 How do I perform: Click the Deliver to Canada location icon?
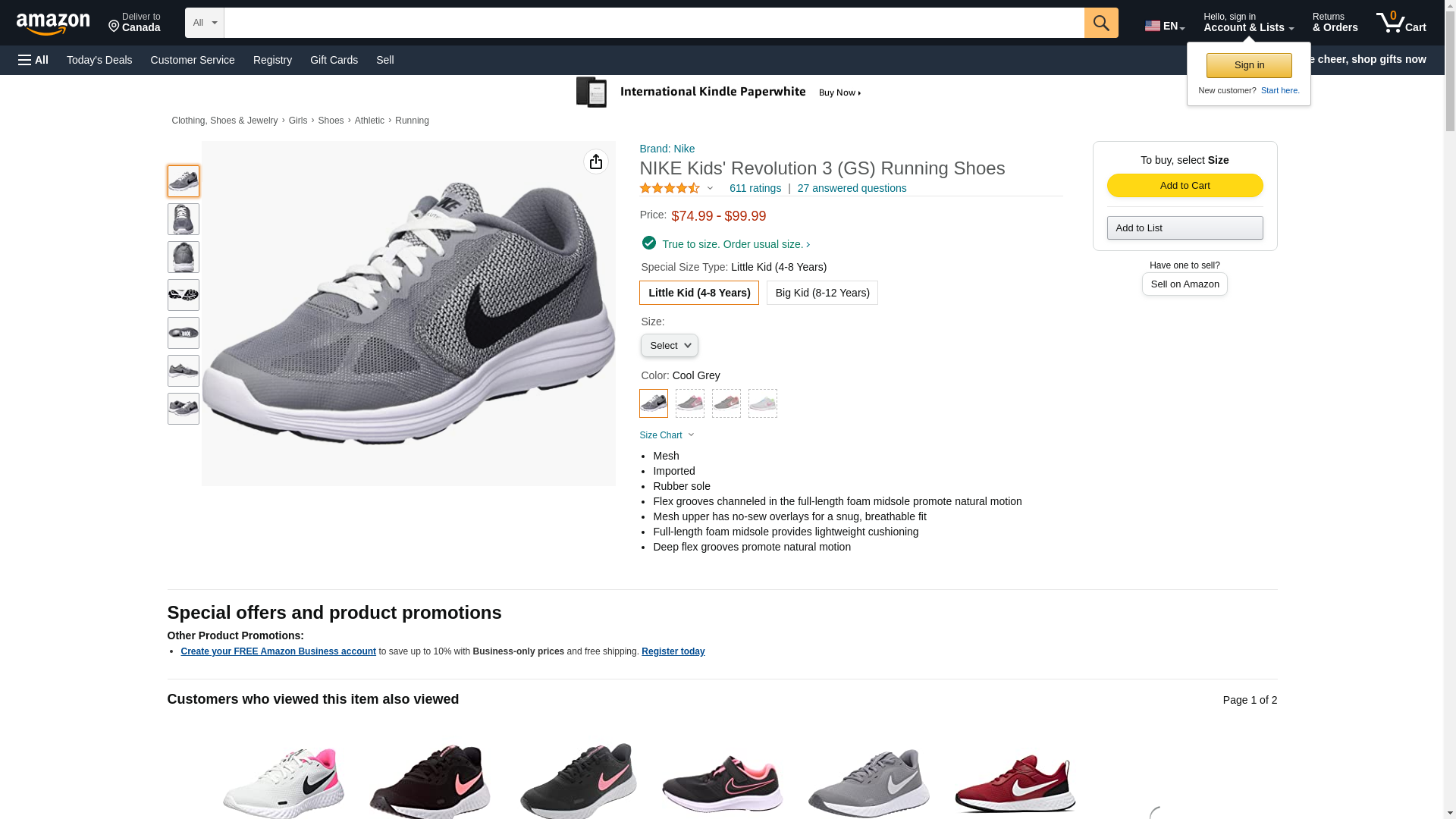click(x=115, y=27)
